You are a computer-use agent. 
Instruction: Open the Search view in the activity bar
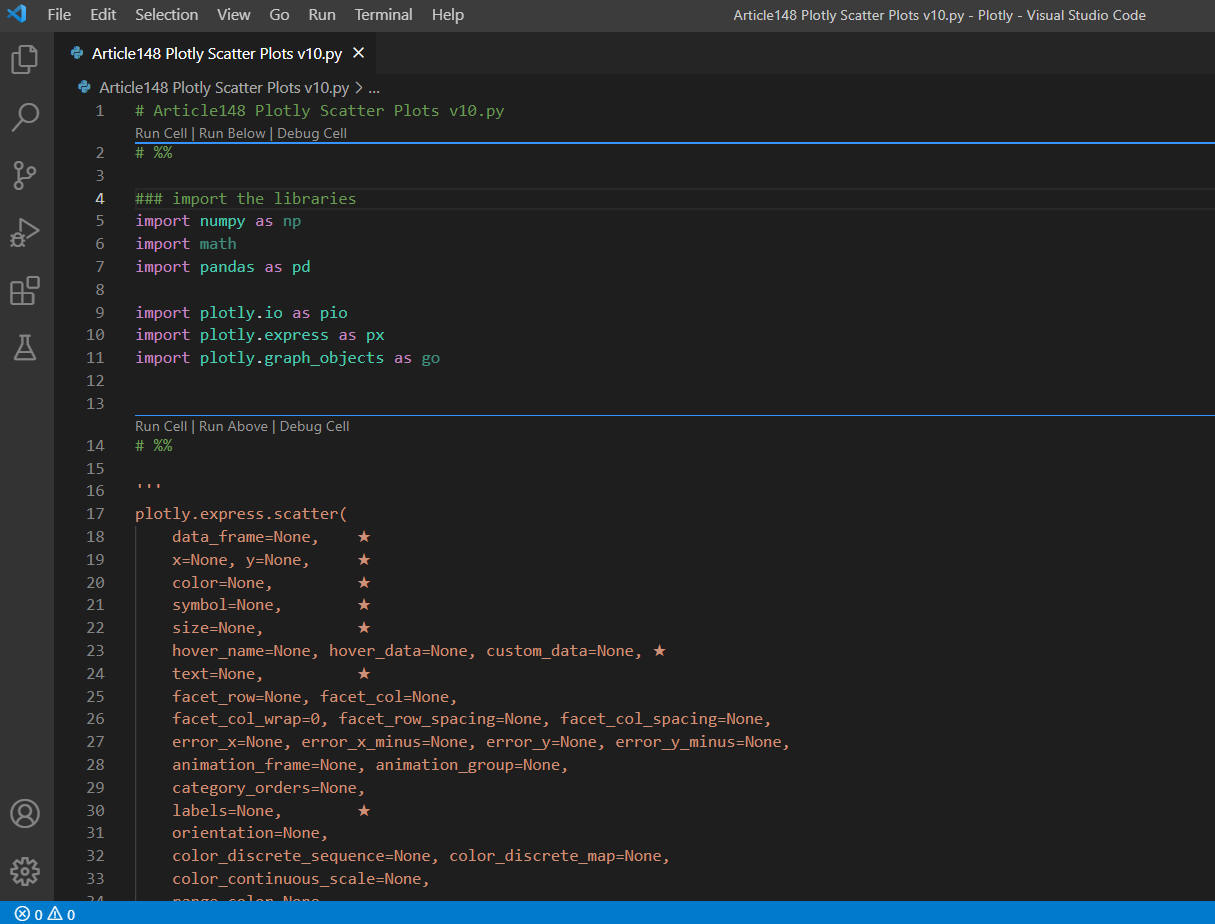25,117
